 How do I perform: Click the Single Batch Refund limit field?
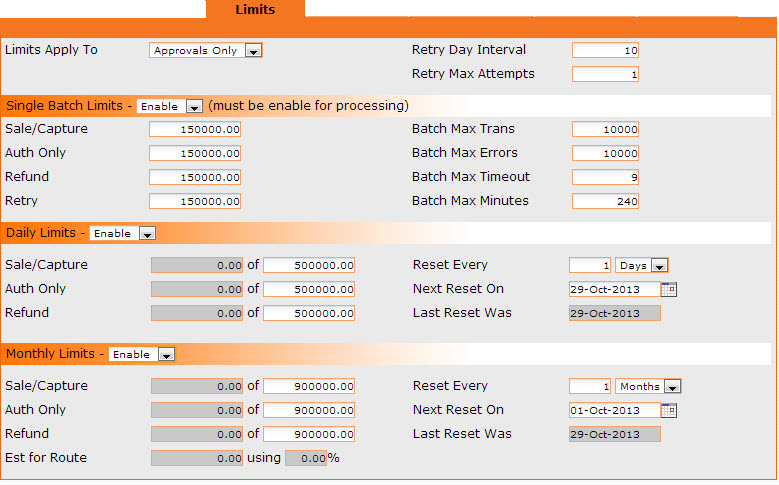(x=195, y=177)
